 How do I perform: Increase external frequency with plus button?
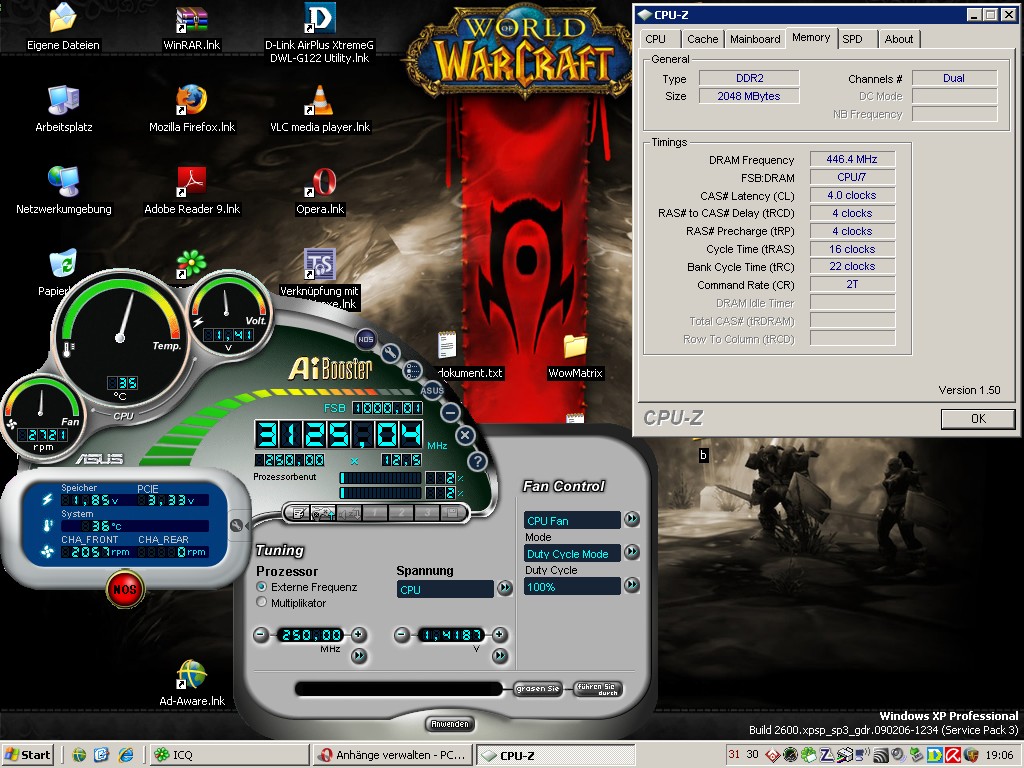[x=359, y=634]
